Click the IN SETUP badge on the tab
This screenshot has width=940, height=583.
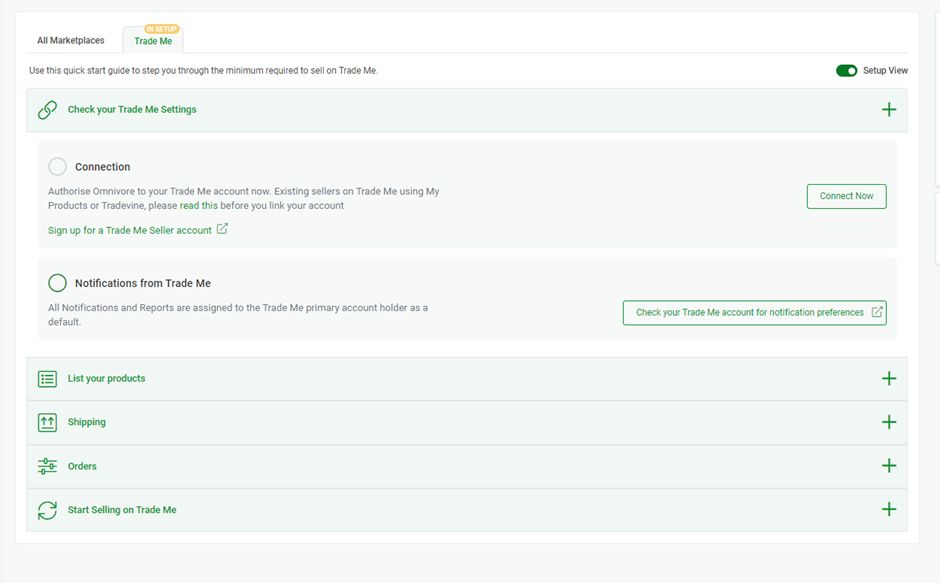click(x=161, y=29)
